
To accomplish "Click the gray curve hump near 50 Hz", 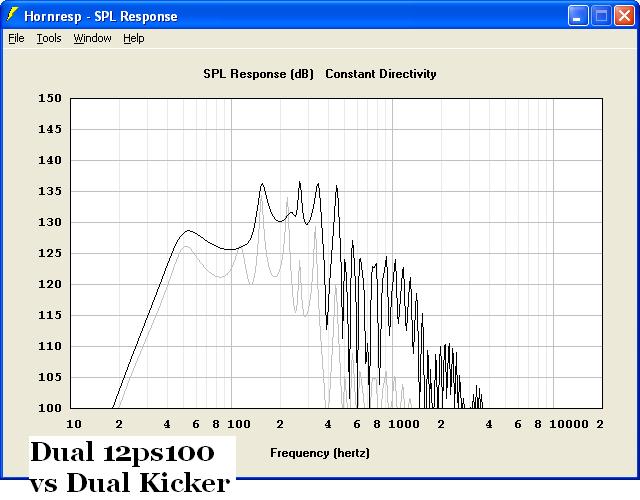I will 186,247.
